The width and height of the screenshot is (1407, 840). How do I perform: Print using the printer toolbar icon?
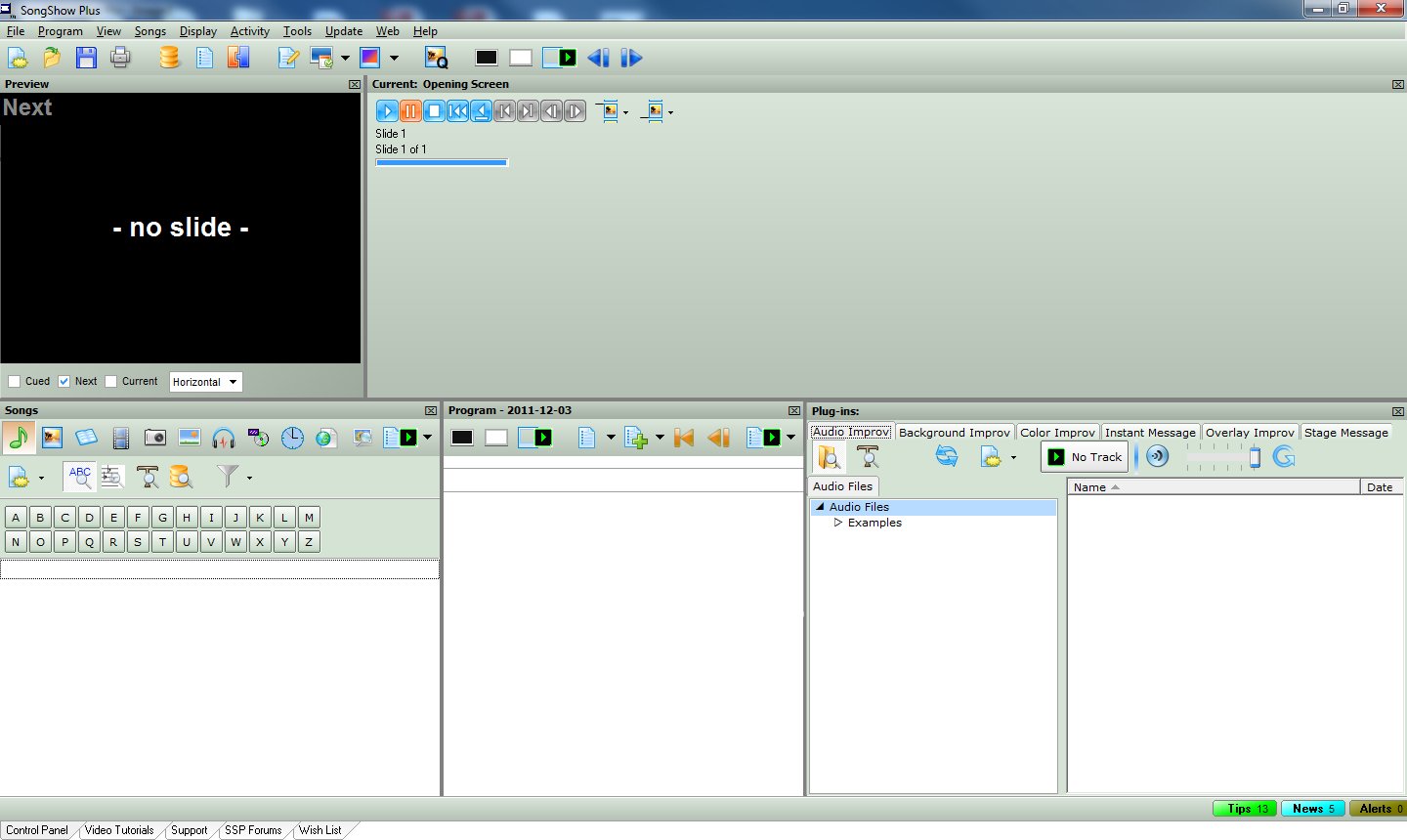point(120,58)
